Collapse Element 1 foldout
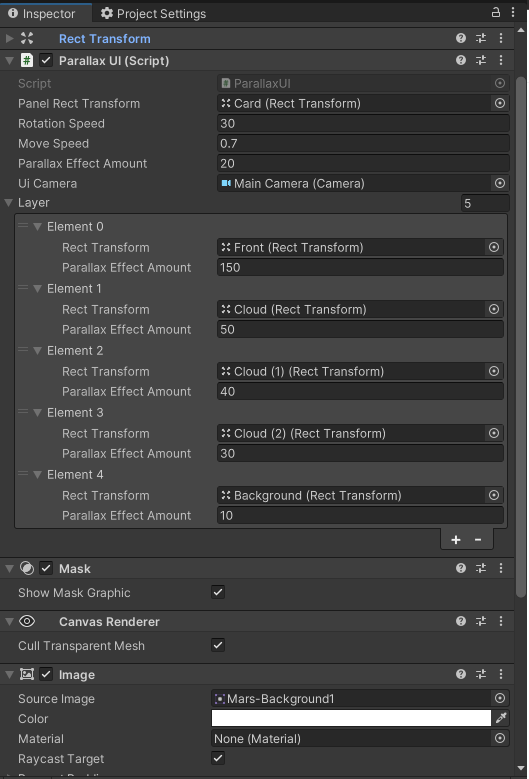The width and height of the screenshot is (529, 779). click(37, 289)
